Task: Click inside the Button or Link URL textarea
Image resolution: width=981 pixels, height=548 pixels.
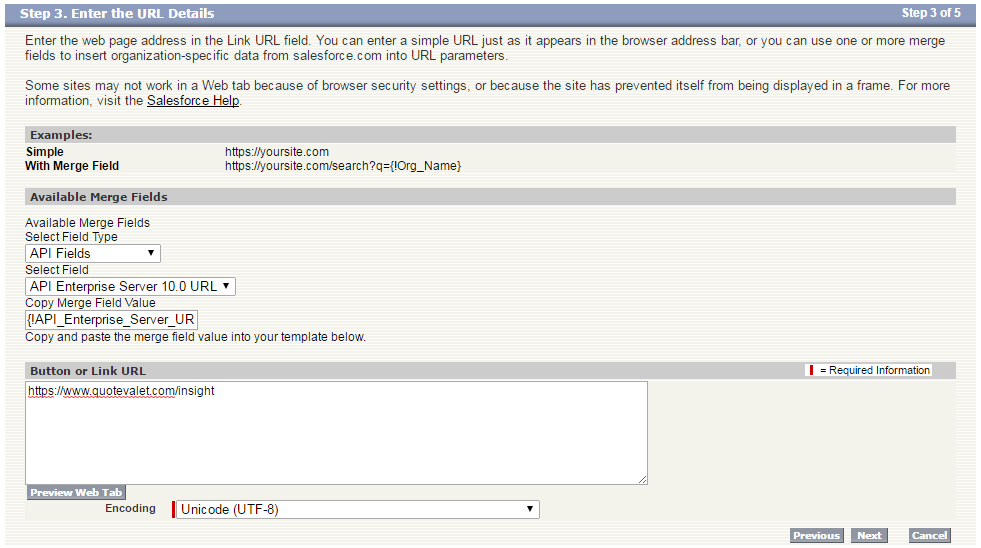Action: [336, 433]
